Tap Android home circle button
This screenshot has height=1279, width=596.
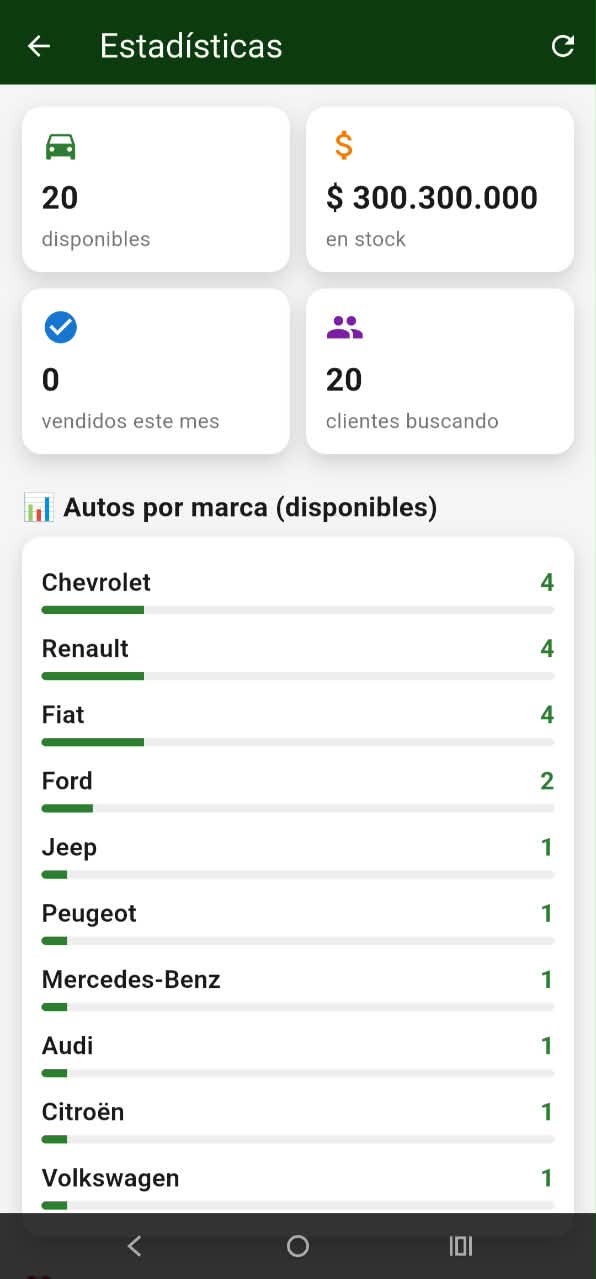click(x=298, y=1246)
